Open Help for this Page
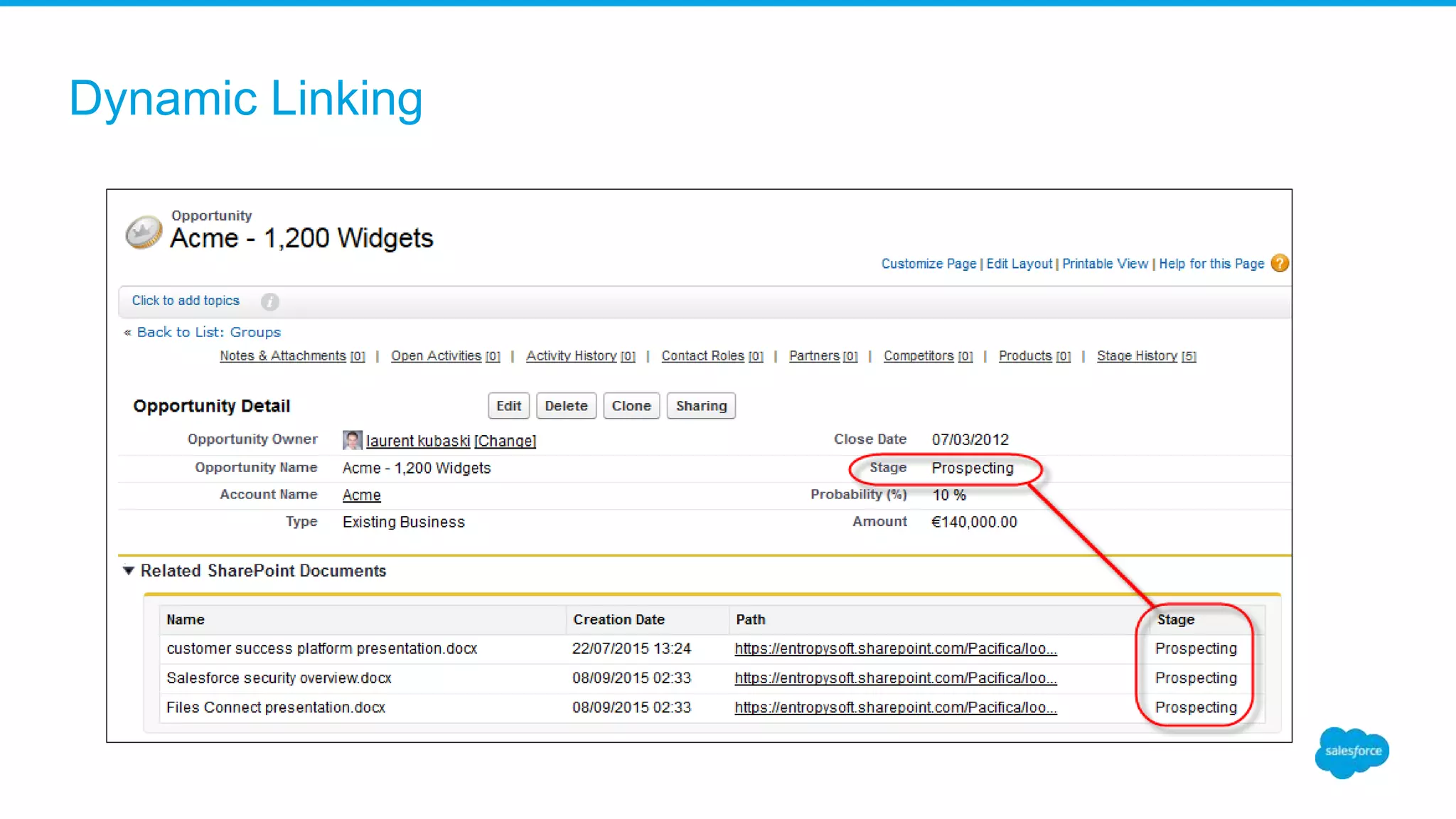1456x819 pixels. click(x=1211, y=264)
